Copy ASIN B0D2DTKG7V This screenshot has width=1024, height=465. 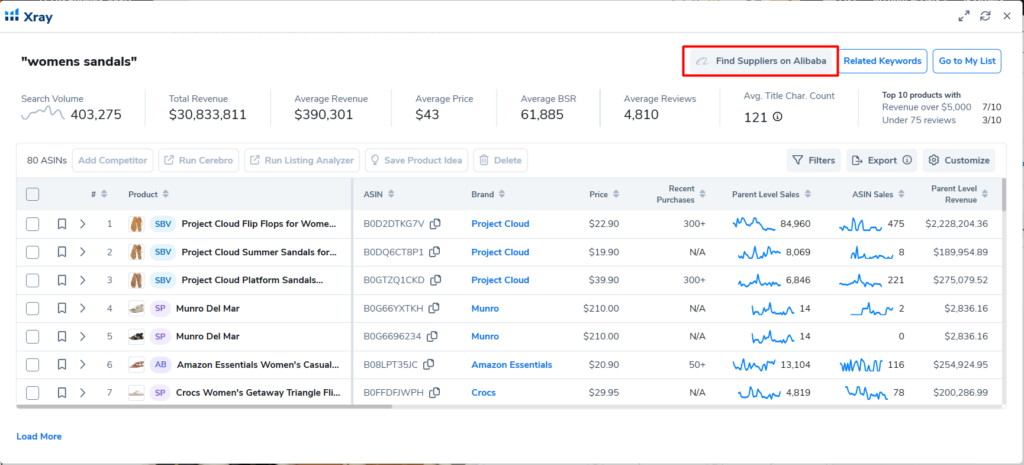pos(435,224)
